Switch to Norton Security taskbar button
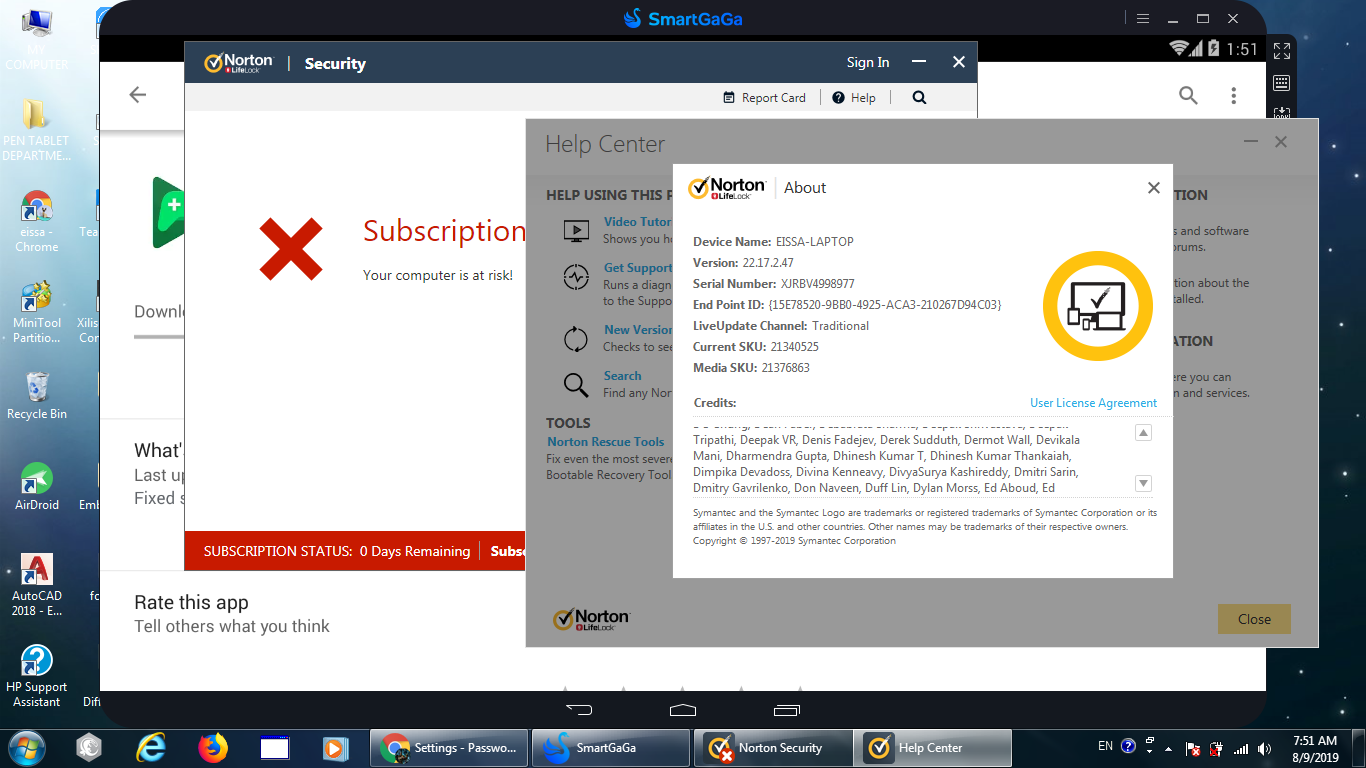 click(x=772, y=747)
